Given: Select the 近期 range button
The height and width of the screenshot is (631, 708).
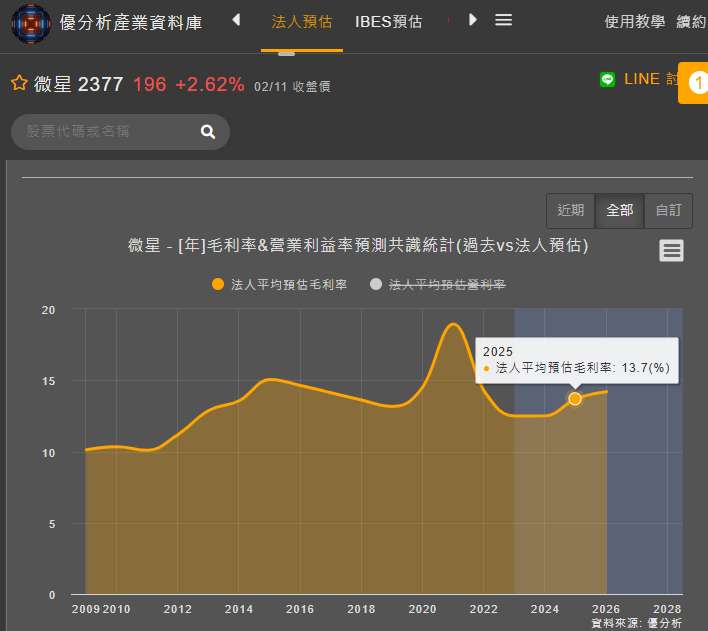Looking at the screenshot, I should click(570, 210).
